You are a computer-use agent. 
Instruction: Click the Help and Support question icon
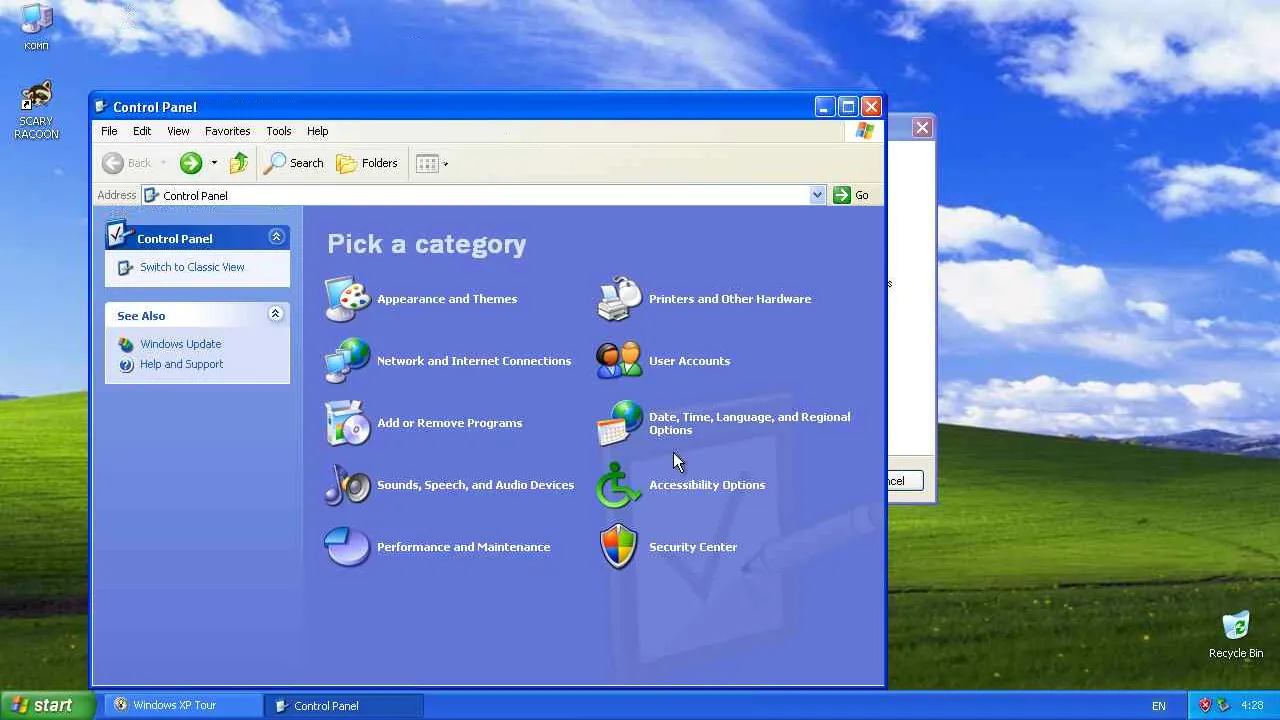(x=126, y=365)
